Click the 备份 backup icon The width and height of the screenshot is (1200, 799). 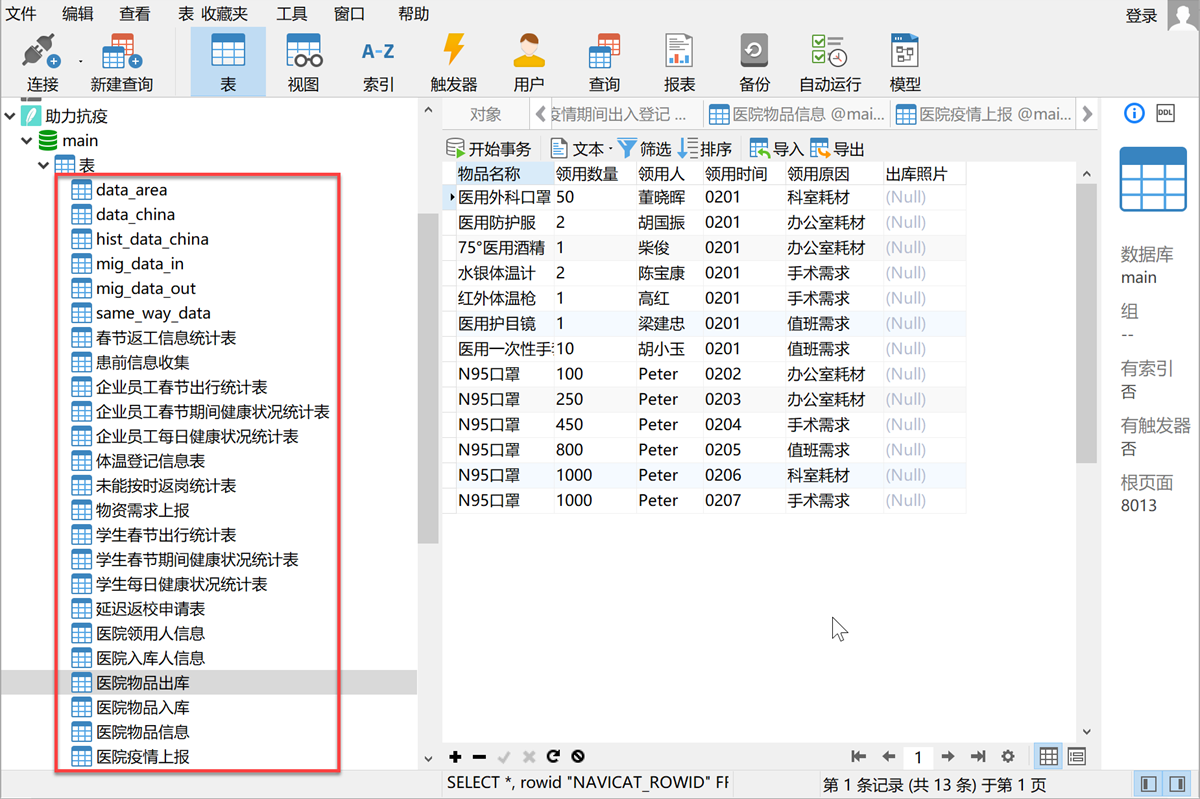click(754, 62)
